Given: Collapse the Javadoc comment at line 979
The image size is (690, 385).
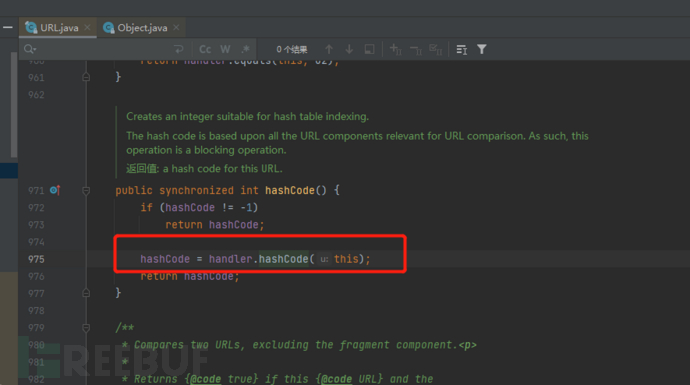Looking at the screenshot, I should [x=86, y=328].
